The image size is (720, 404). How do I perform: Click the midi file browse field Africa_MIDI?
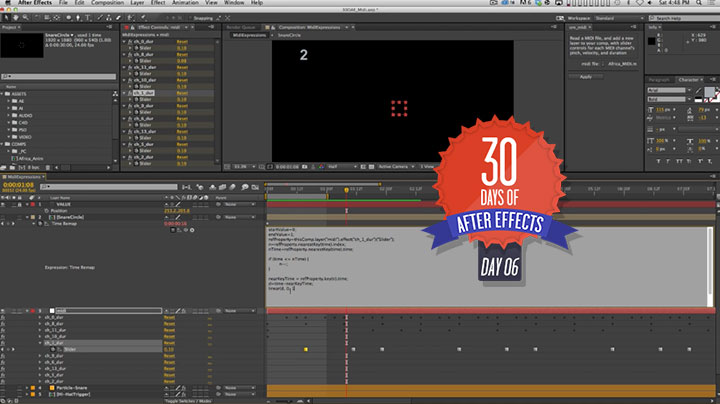622,64
